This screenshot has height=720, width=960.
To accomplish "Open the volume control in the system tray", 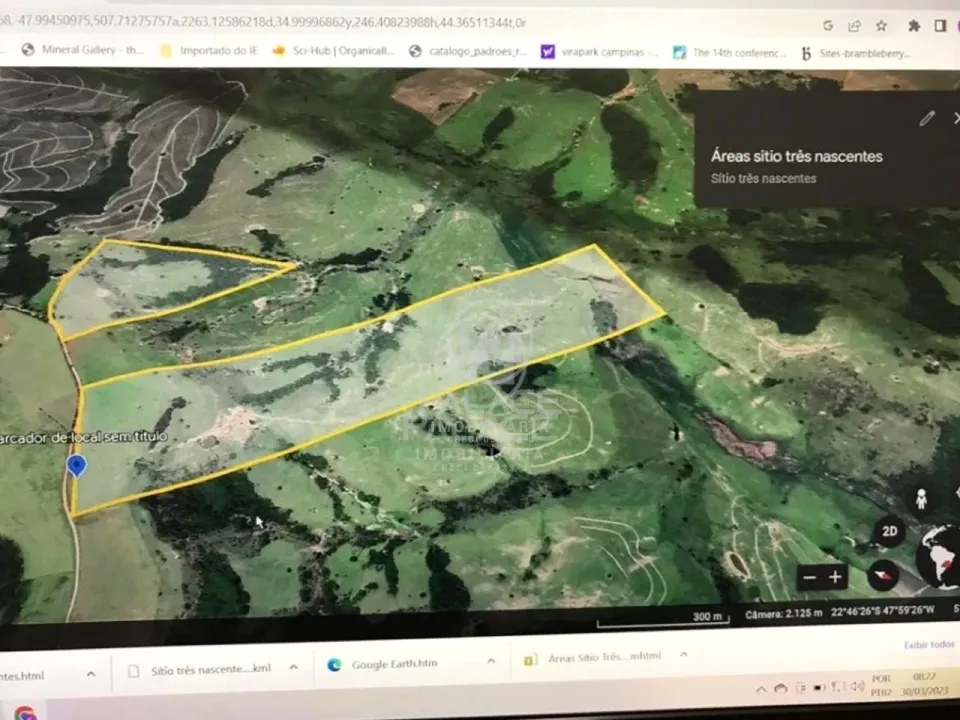I will tap(857, 686).
